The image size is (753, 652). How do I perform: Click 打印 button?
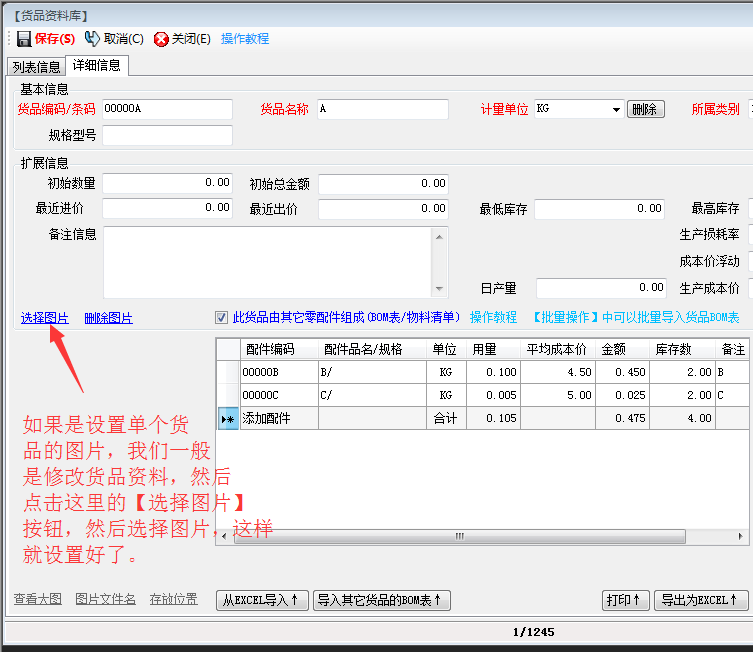click(624, 600)
